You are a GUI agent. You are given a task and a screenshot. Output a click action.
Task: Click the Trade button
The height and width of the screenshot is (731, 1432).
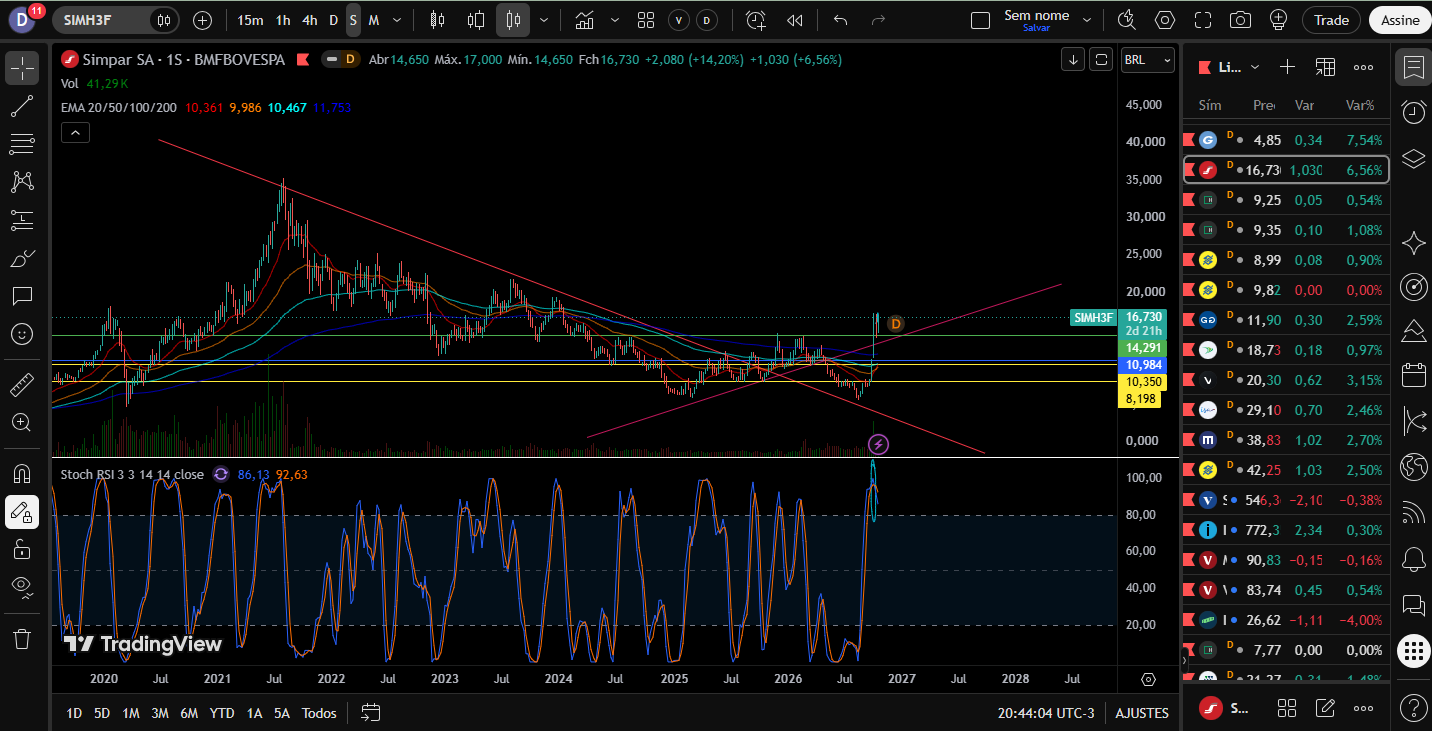[1331, 20]
